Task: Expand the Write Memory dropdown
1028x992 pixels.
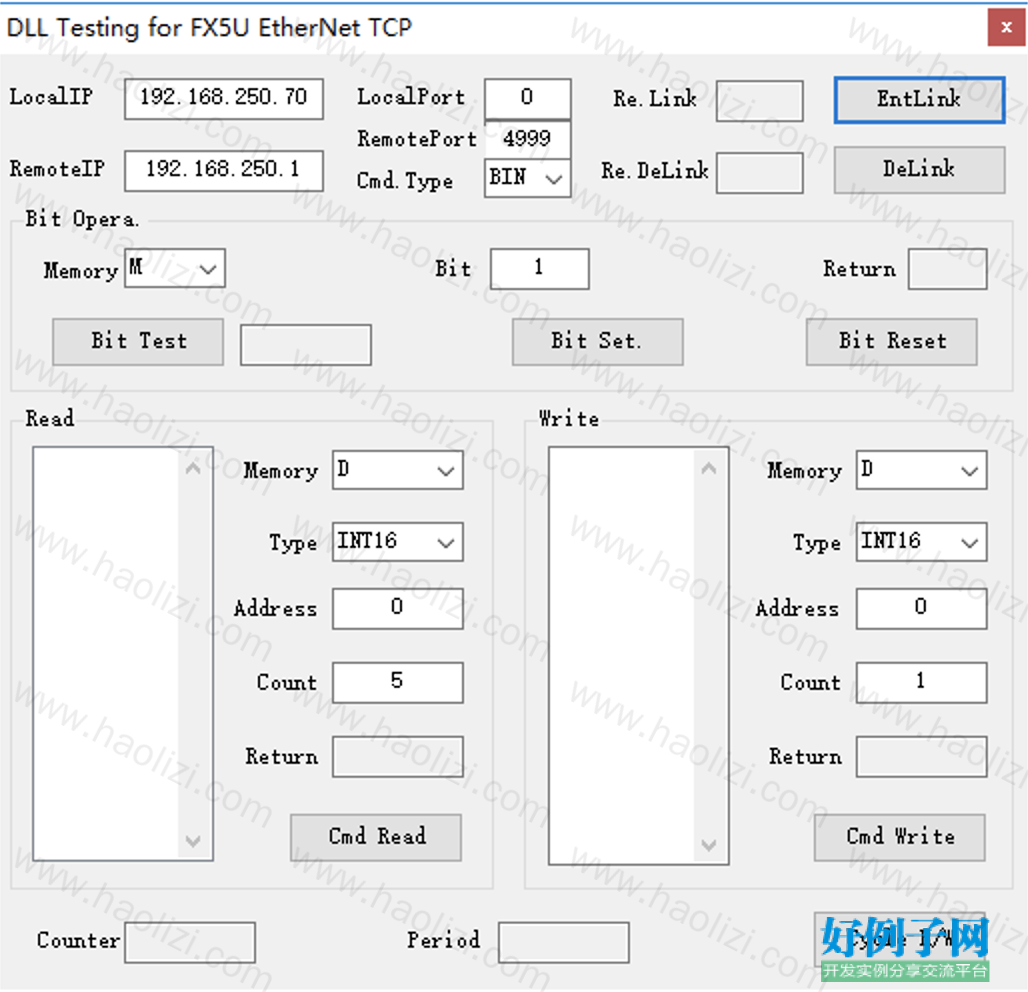Action: click(x=921, y=470)
